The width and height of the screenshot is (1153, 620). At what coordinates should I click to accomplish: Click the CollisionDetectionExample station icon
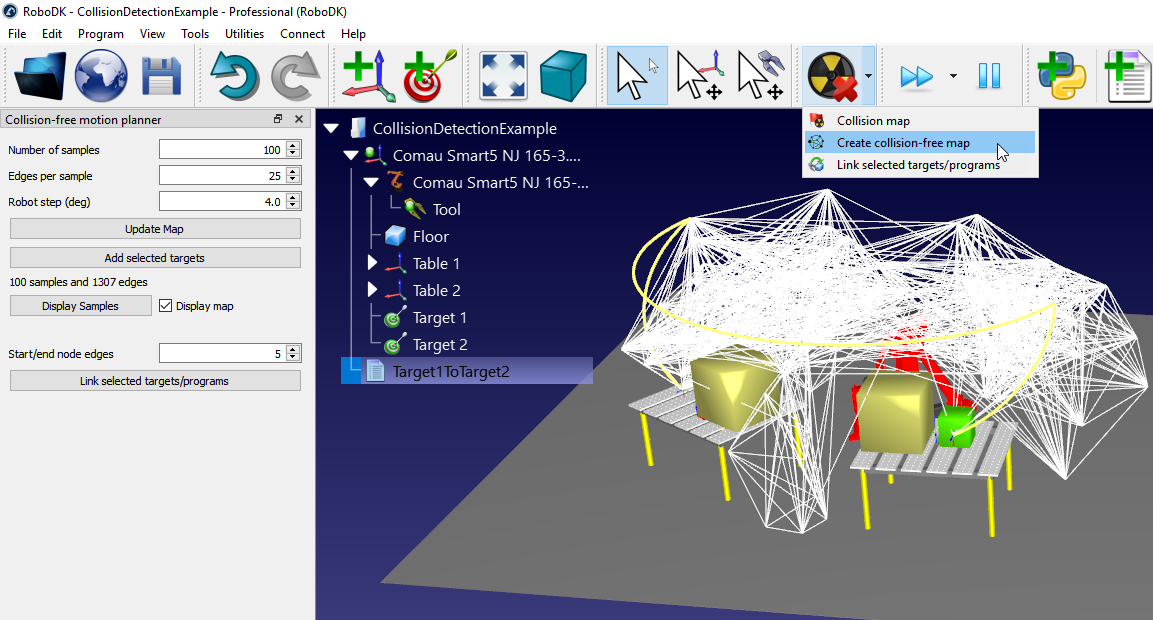point(357,128)
